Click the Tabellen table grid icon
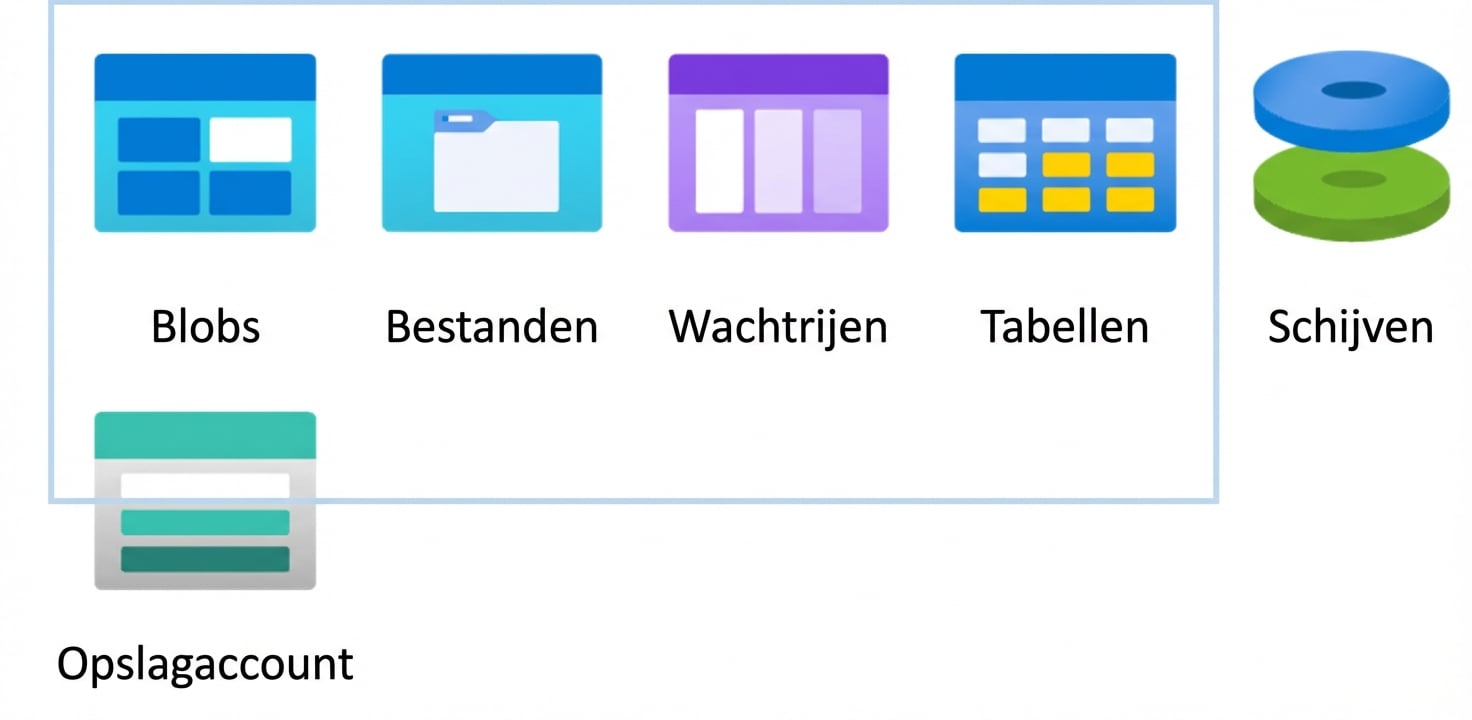The height and width of the screenshot is (720, 1472). (x=1065, y=143)
